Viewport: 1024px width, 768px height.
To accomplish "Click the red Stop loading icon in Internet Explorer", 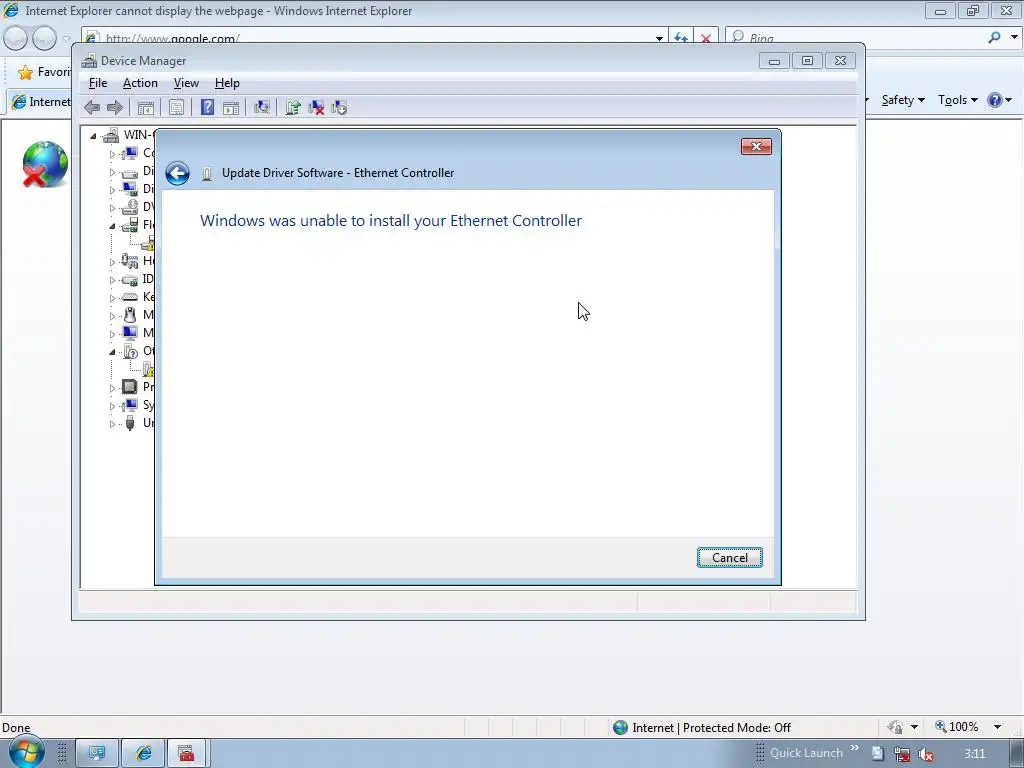I will pos(705,39).
